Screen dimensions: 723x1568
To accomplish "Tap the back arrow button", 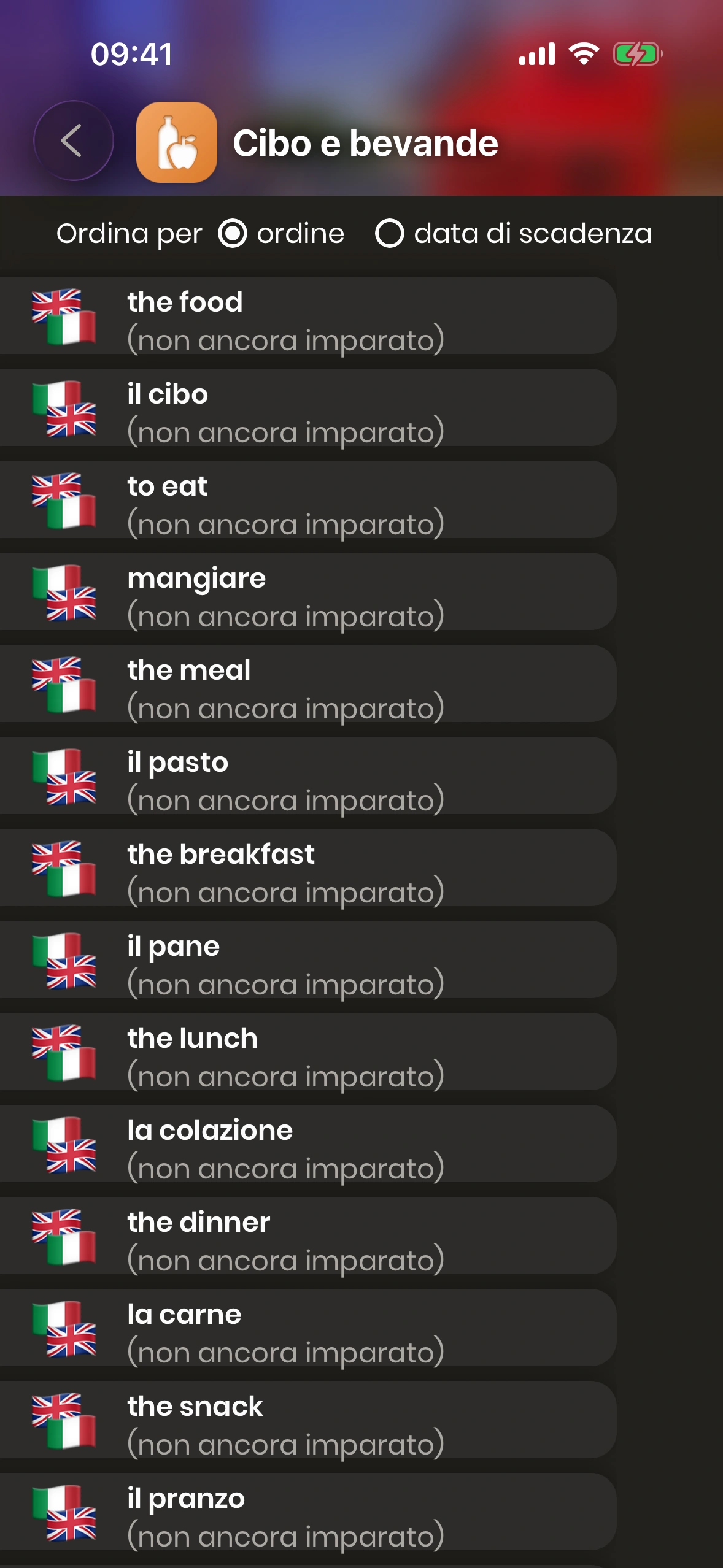I will [x=73, y=141].
